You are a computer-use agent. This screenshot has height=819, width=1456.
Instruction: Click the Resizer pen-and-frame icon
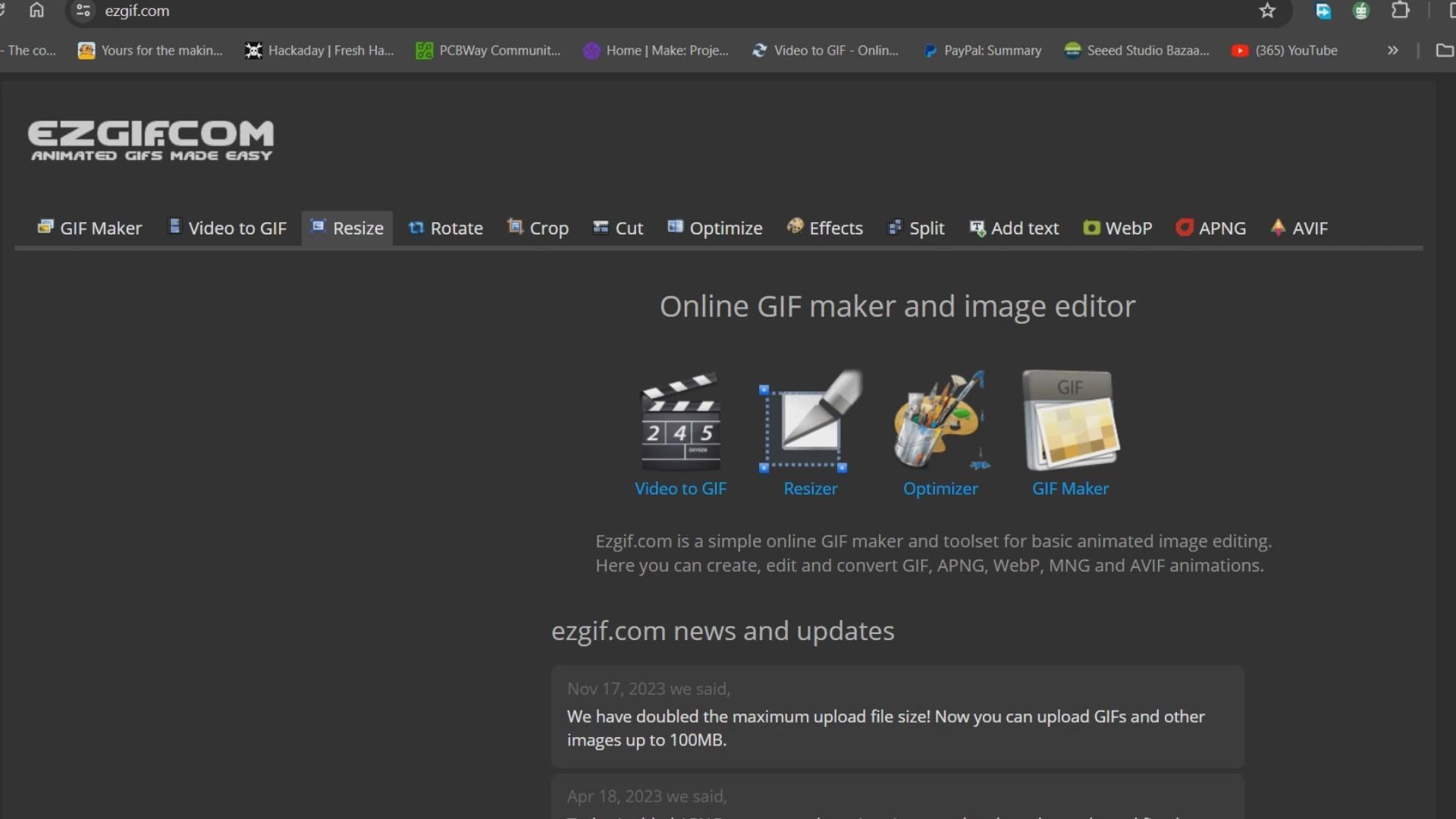tap(811, 422)
